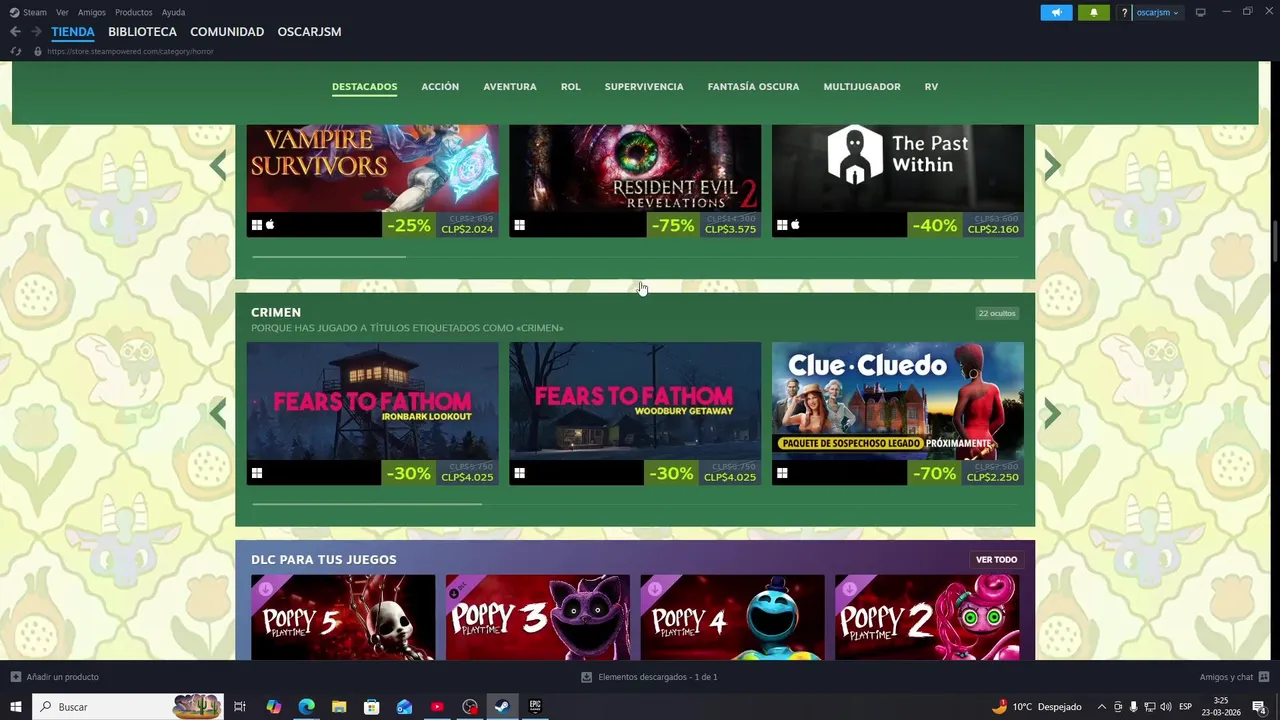Open the Amigos menu
The height and width of the screenshot is (720, 1280).
coord(92,12)
